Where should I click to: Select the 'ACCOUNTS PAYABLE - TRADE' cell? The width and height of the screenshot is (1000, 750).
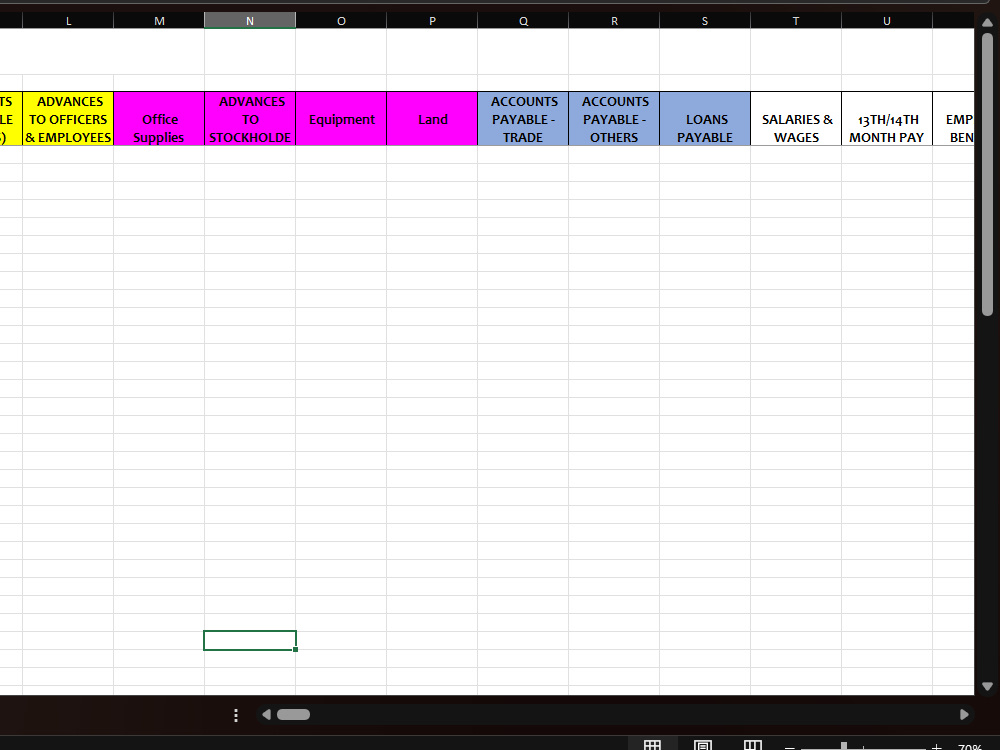pos(523,119)
